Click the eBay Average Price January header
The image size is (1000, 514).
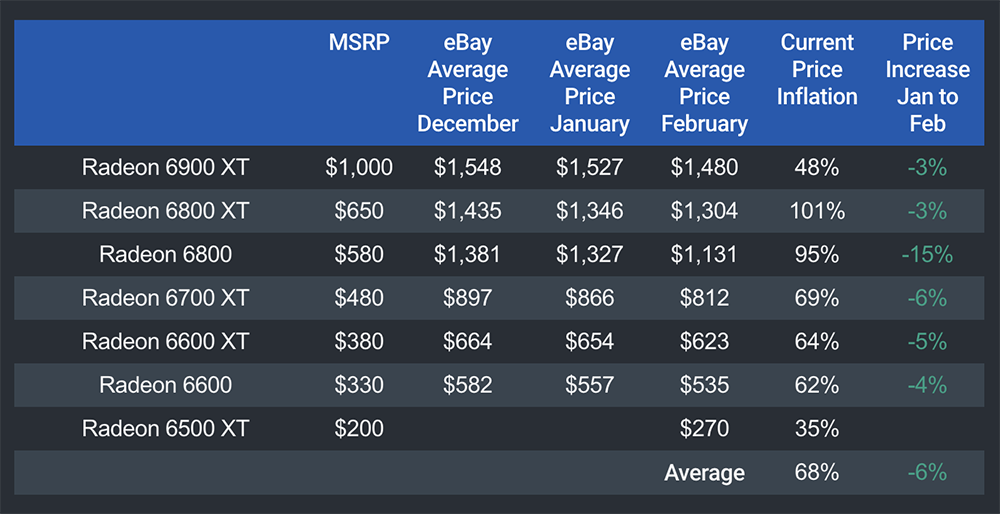590,83
